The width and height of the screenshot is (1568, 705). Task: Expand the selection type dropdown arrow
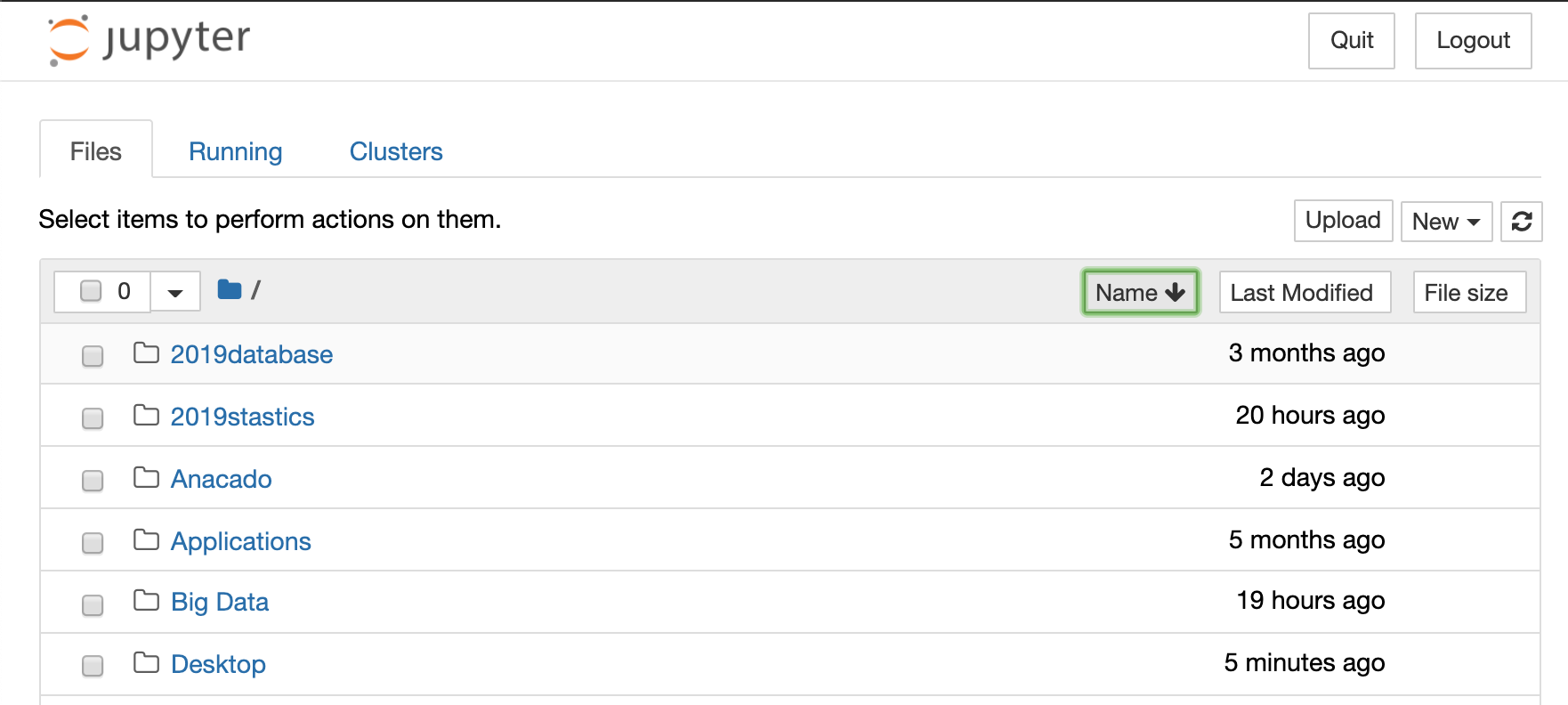[x=175, y=292]
